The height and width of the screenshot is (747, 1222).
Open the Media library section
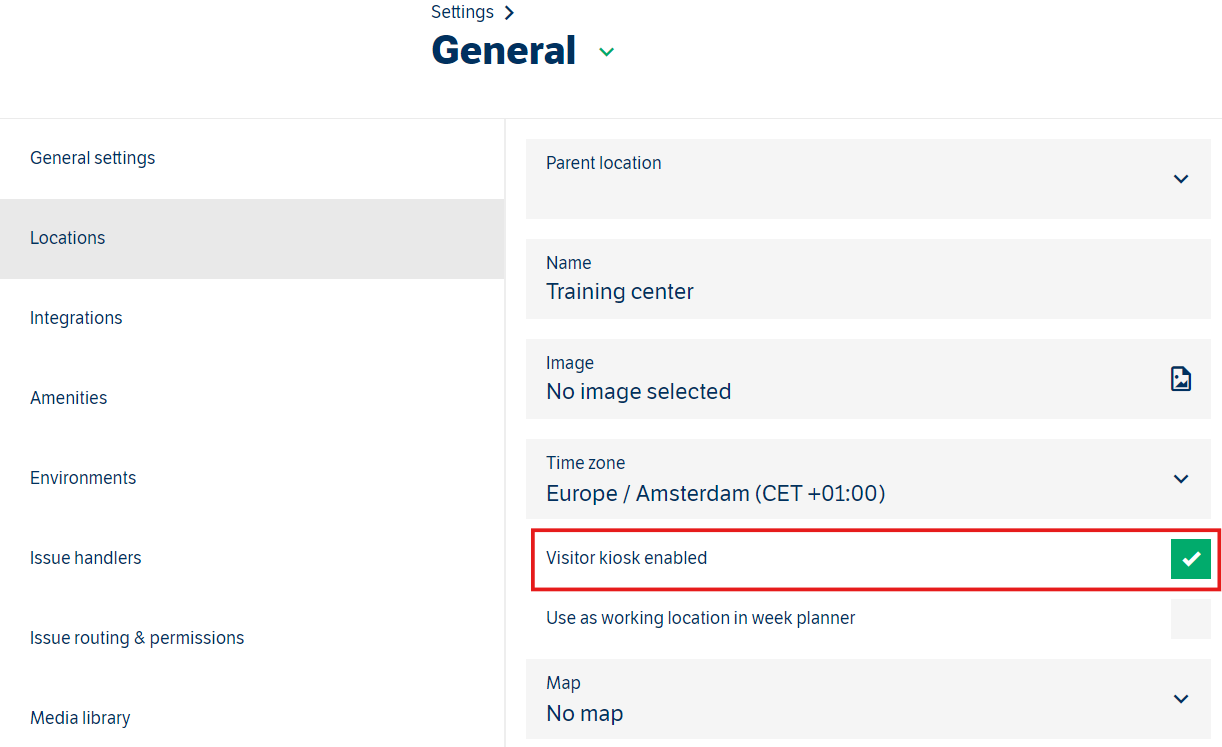pyautogui.click(x=80, y=718)
